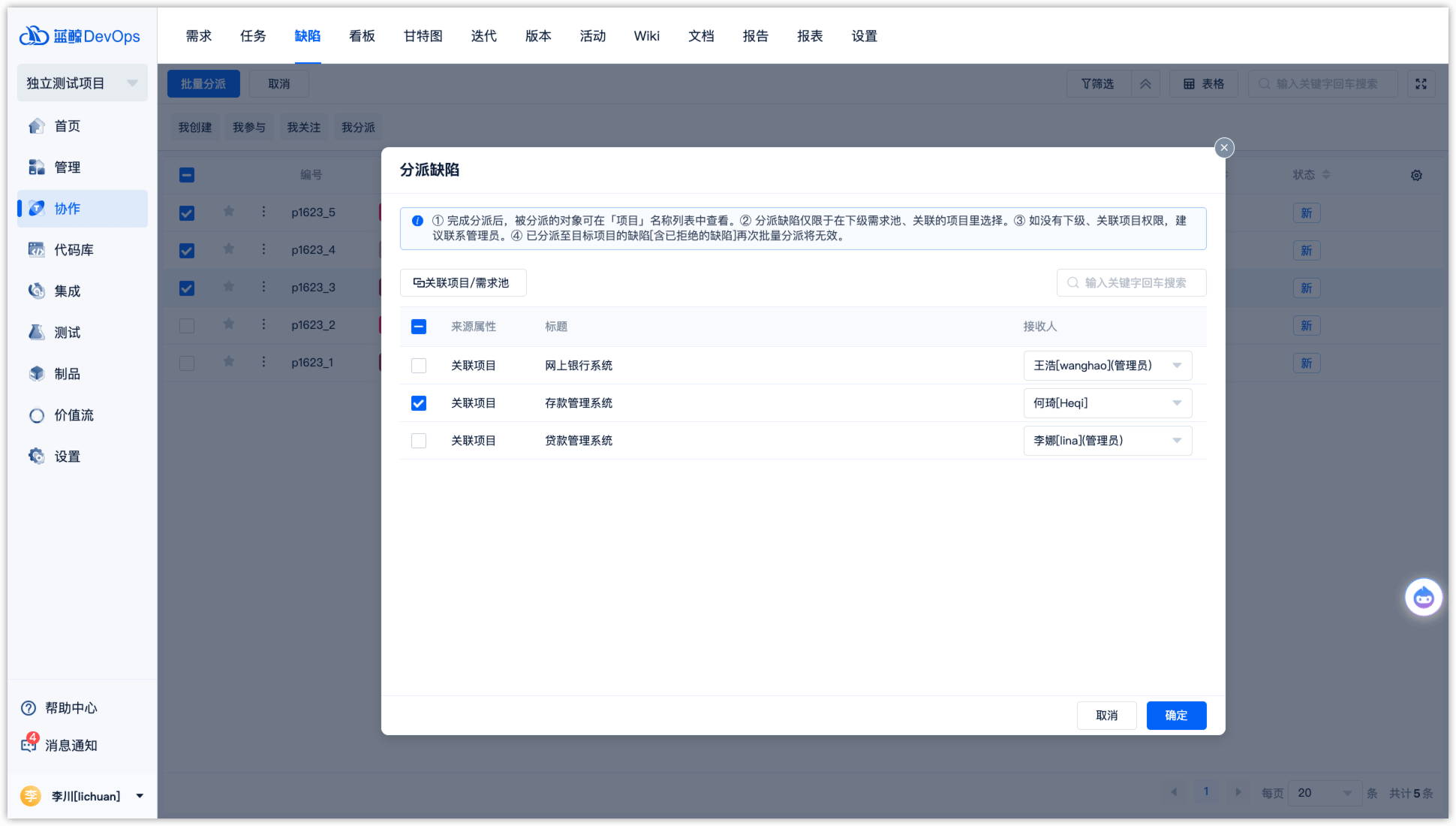Uncheck the 存款管理系统 row checkbox

(419, 403)
